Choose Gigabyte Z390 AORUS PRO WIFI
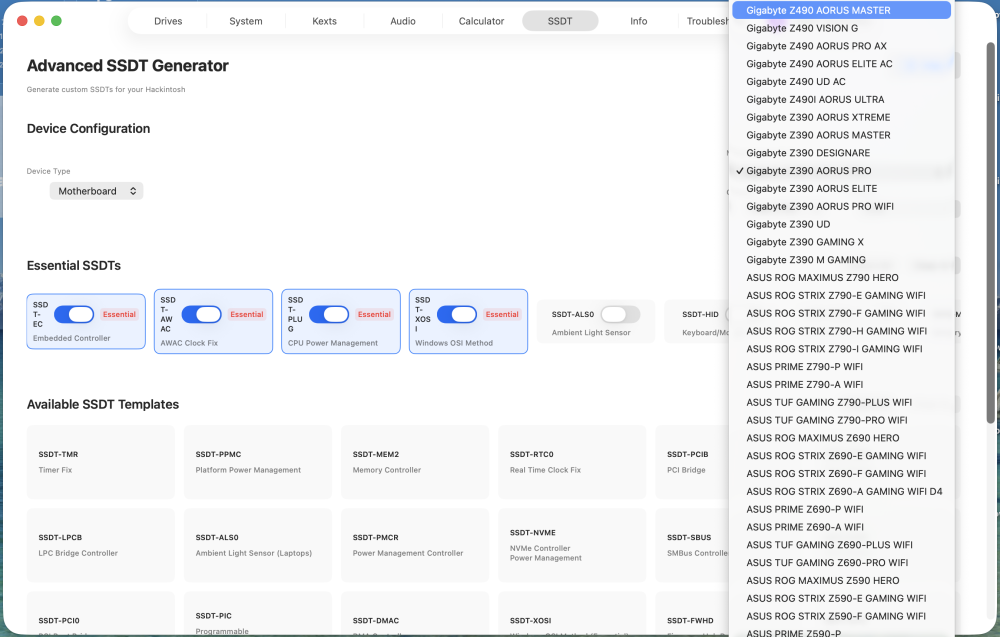The image size is (1000, 637). [x=841, y=207]
